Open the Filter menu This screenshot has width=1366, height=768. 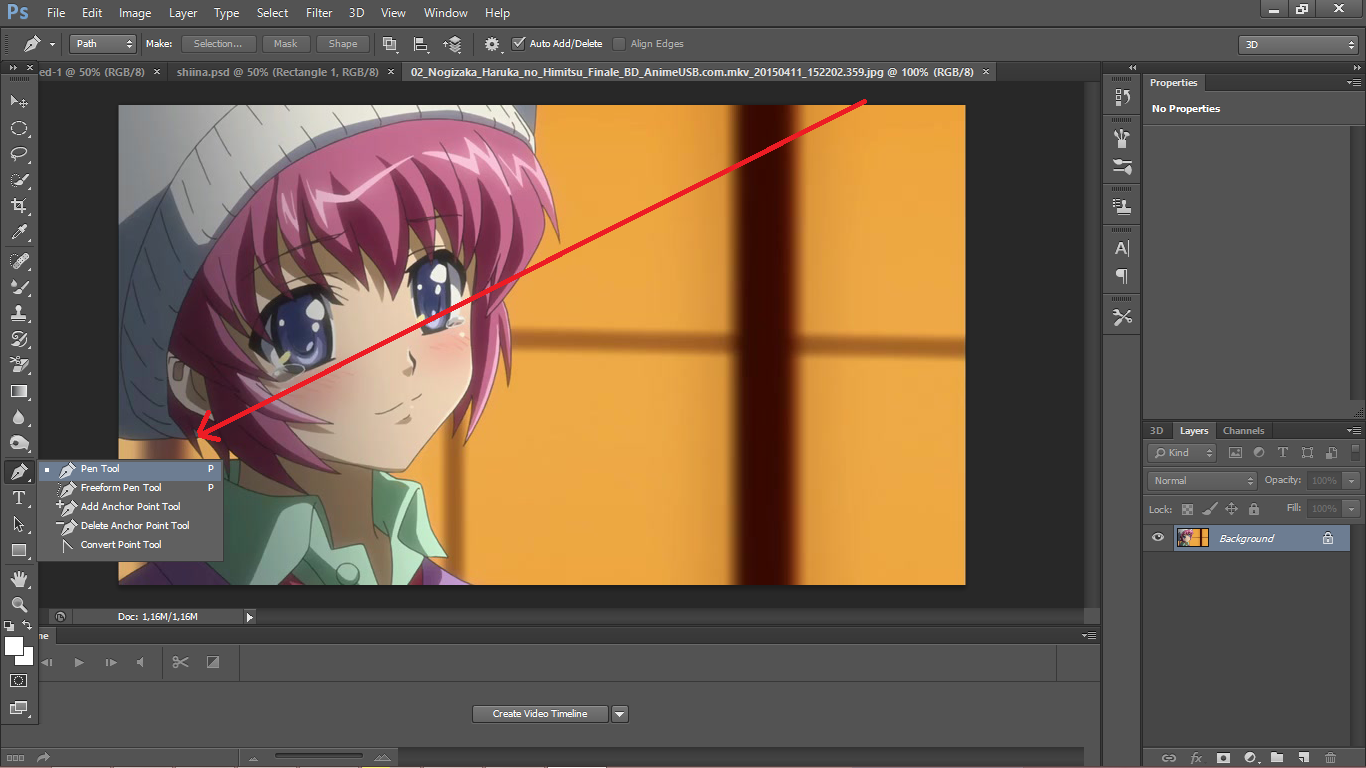tap(319, 13)
